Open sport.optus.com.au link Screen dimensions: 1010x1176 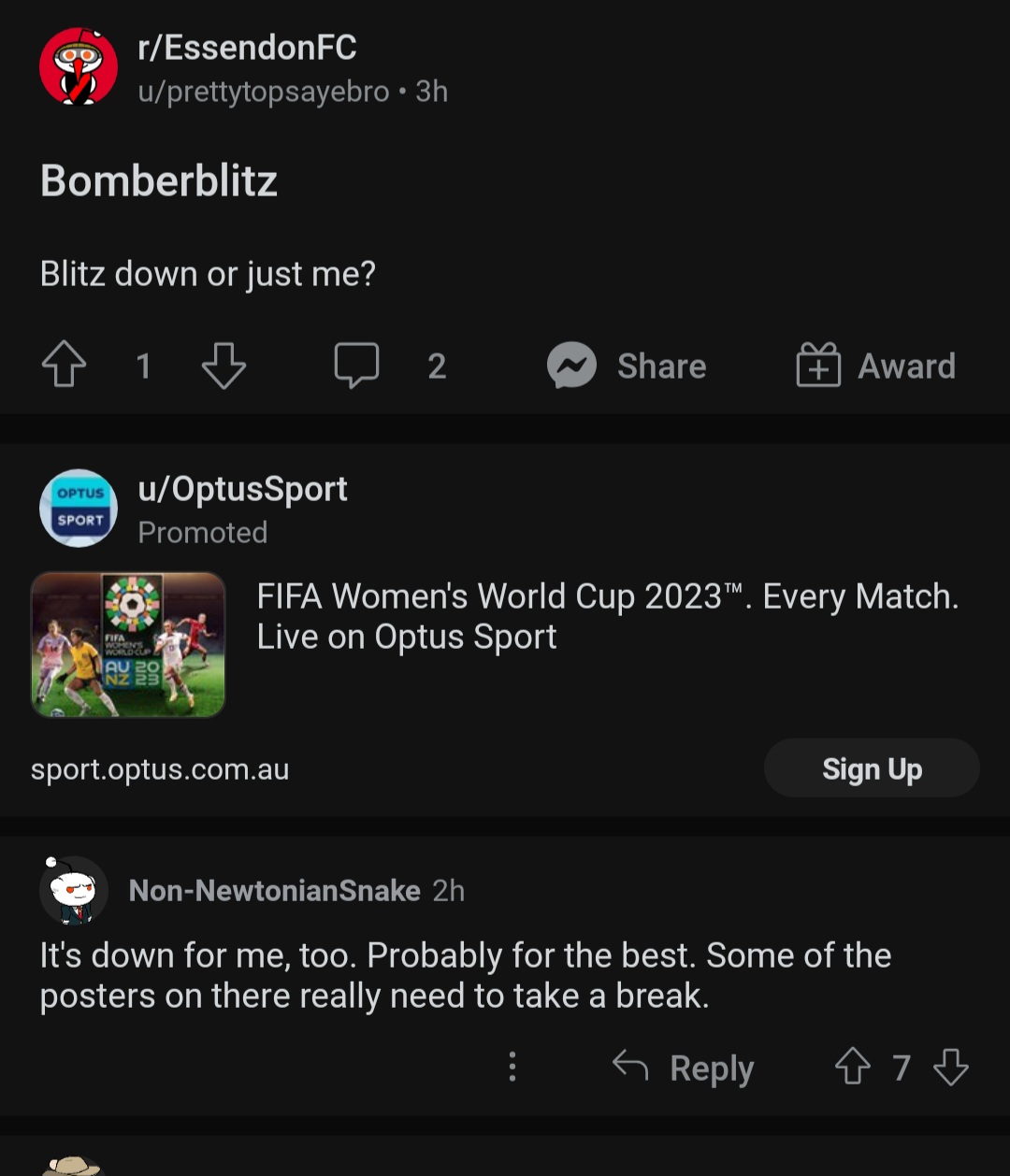pyautogui.click(x=160, y=769)
